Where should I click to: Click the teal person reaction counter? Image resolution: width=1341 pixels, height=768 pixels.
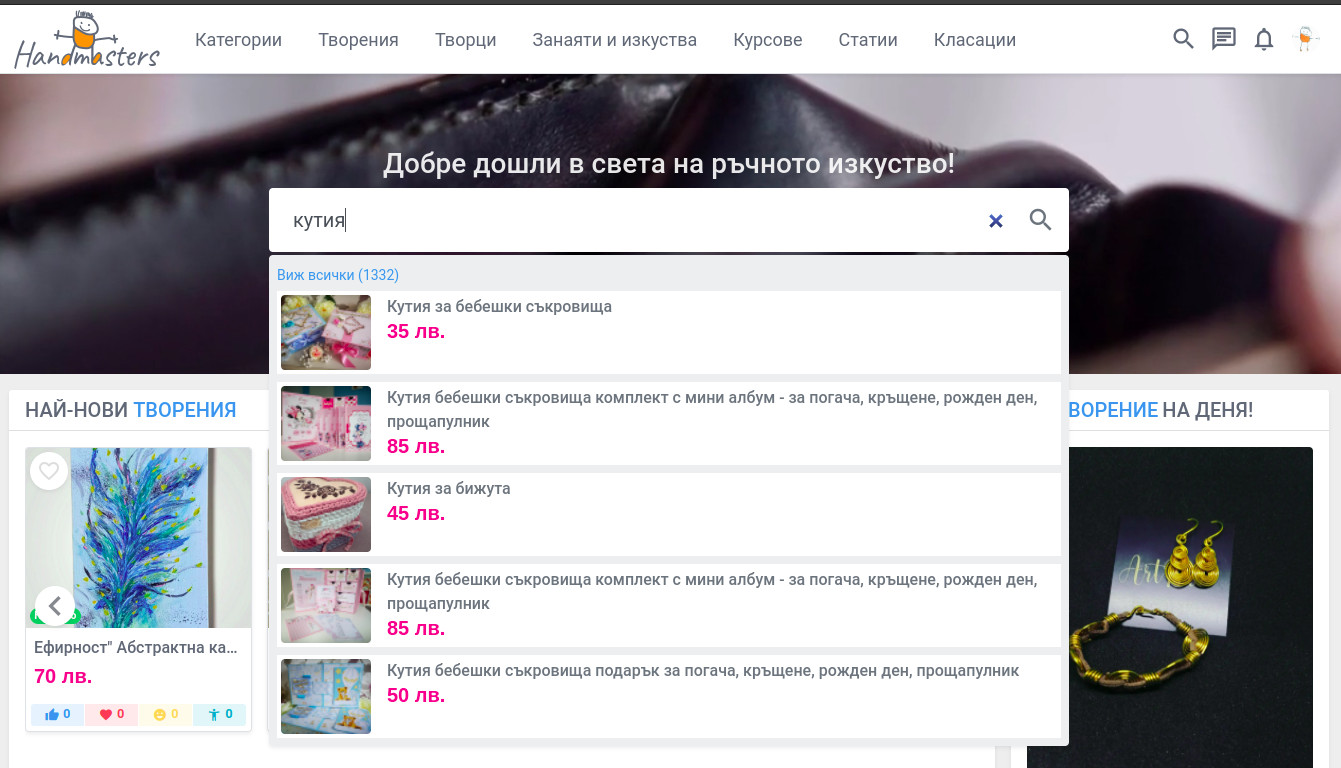(x=220, y=714)
